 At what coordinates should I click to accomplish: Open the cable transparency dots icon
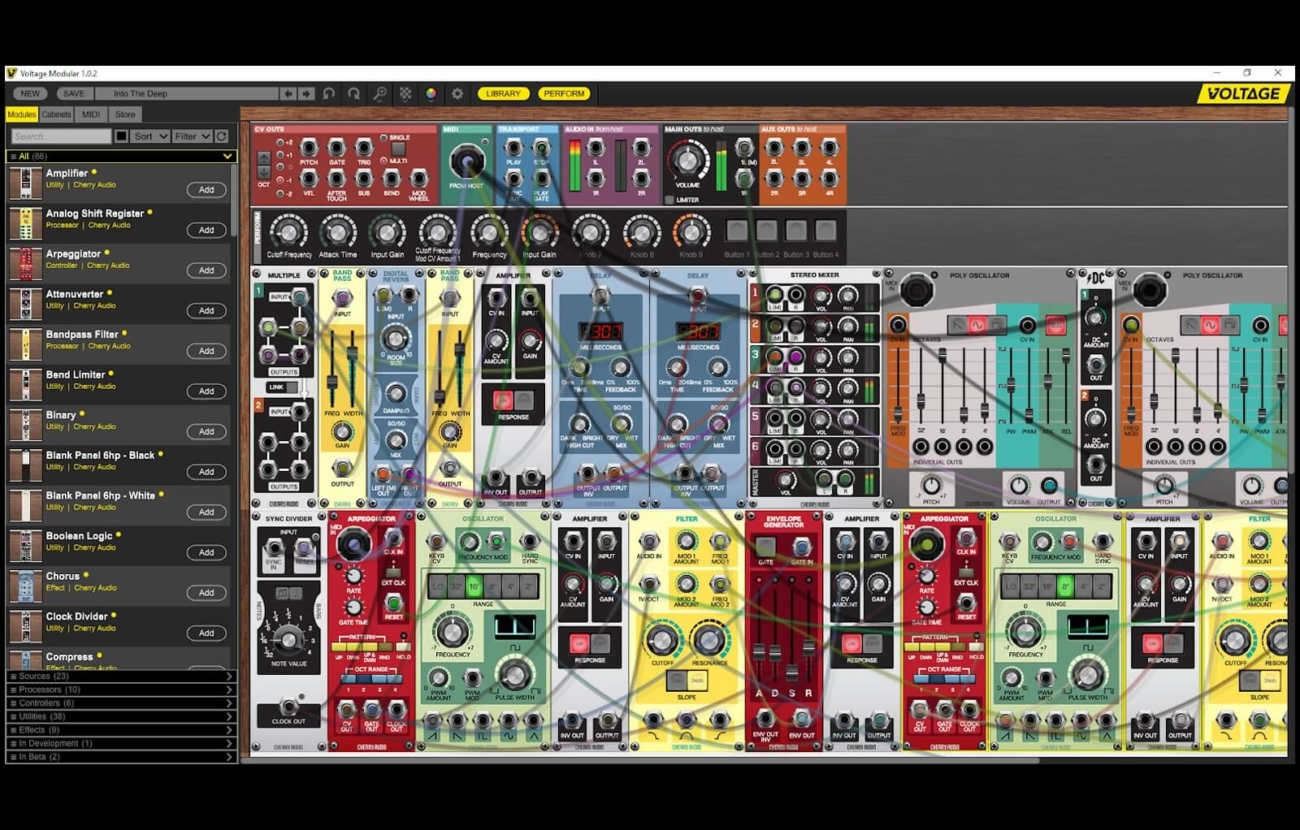coord(405,94)
